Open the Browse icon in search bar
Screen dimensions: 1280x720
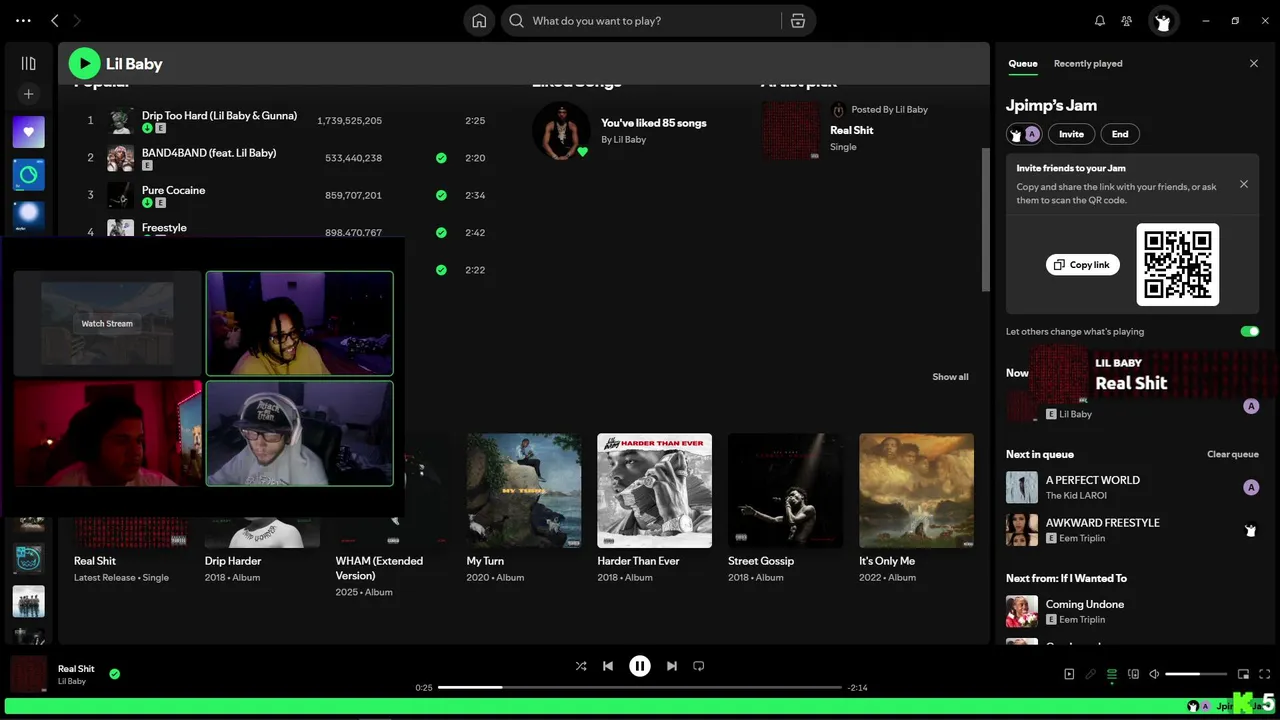(797, 20)
